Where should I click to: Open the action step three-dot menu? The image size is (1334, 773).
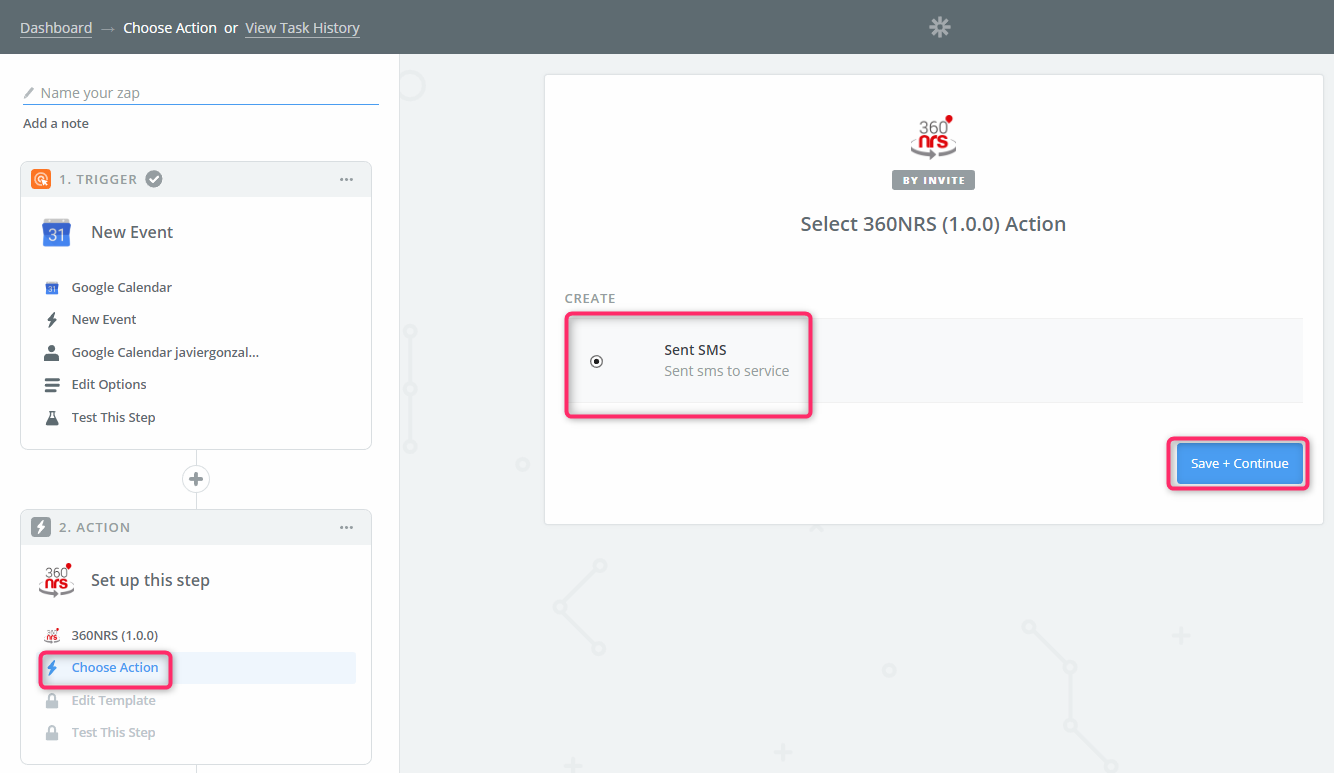tap(346, 527)
